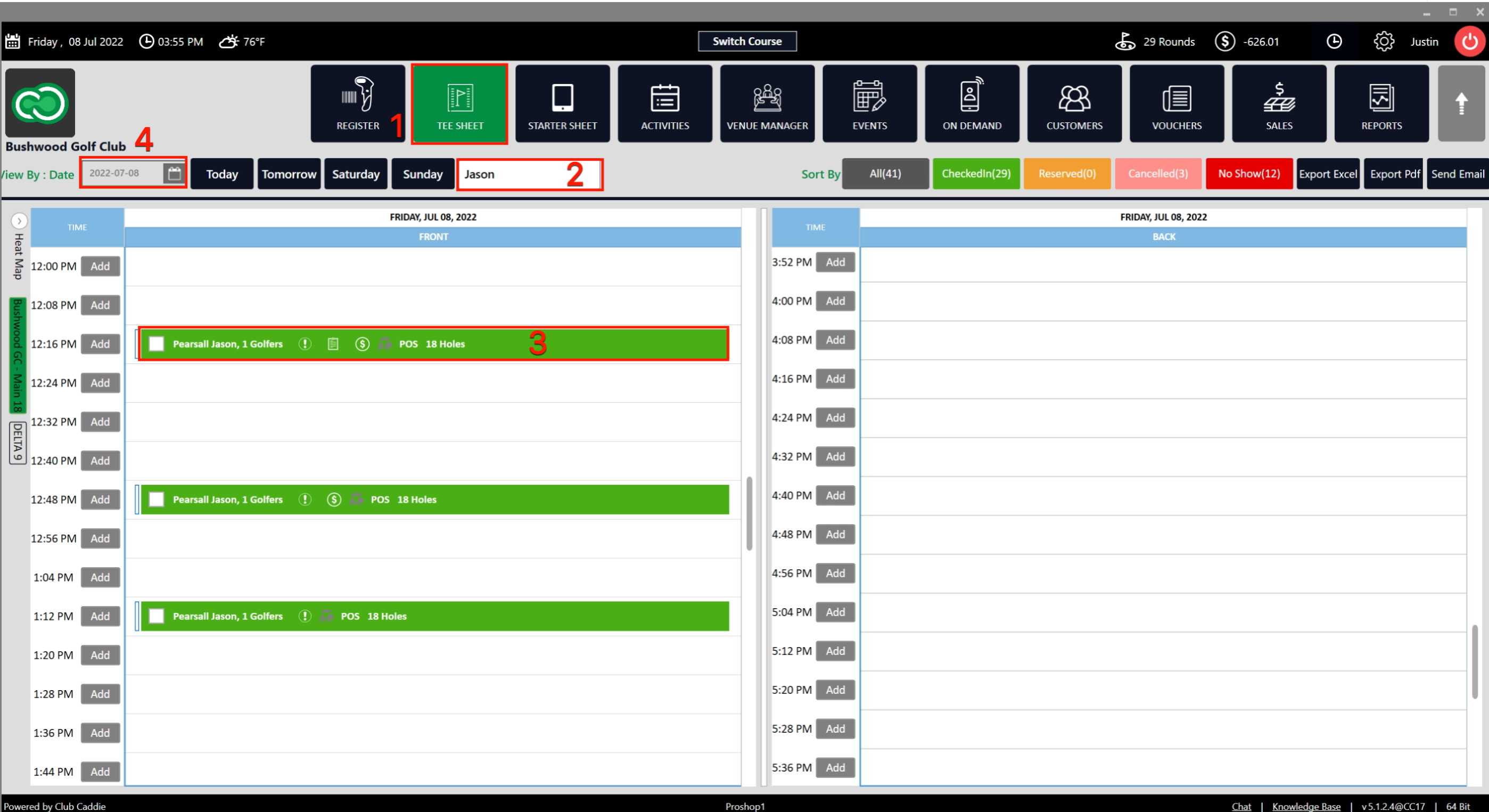The width and height of the screenshot is (1489, 812).
Task: Click the red power logout icon
Action: point(1469,42)
